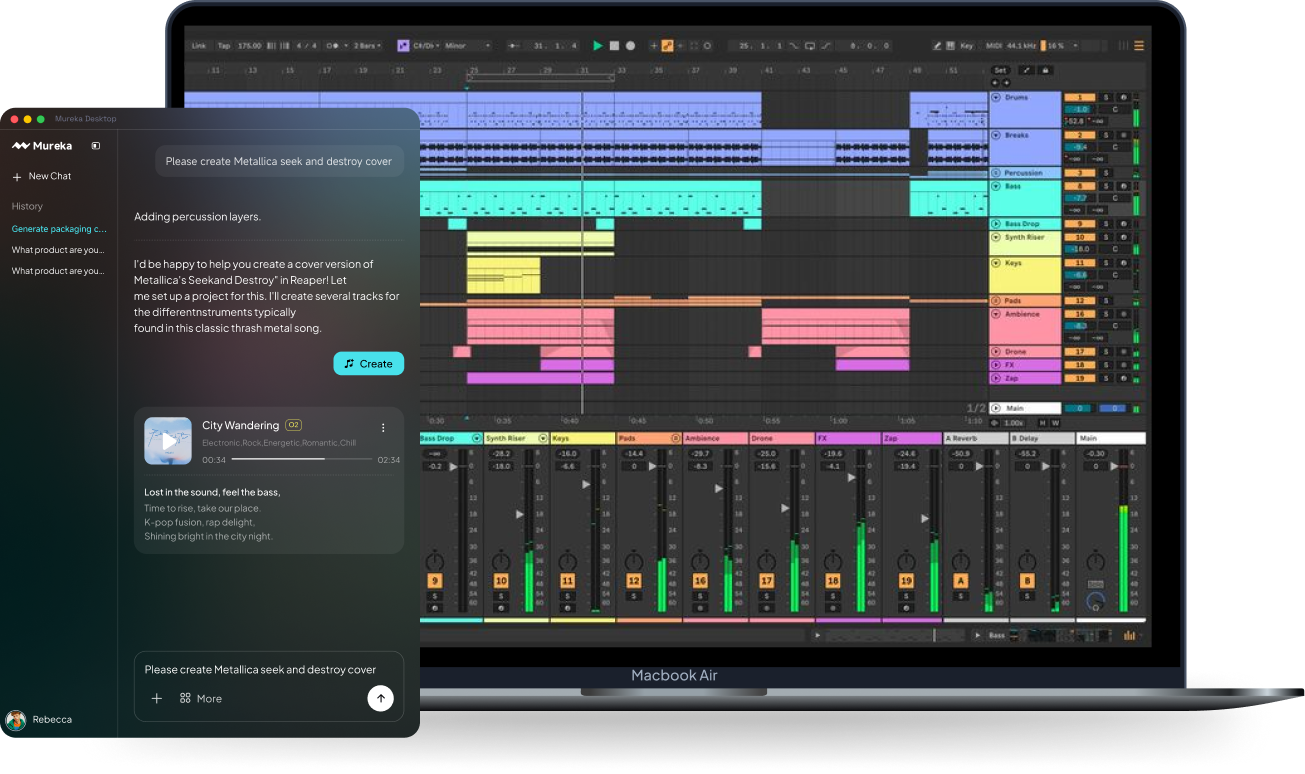Click the Zap track unfold icon

(996, 378)
